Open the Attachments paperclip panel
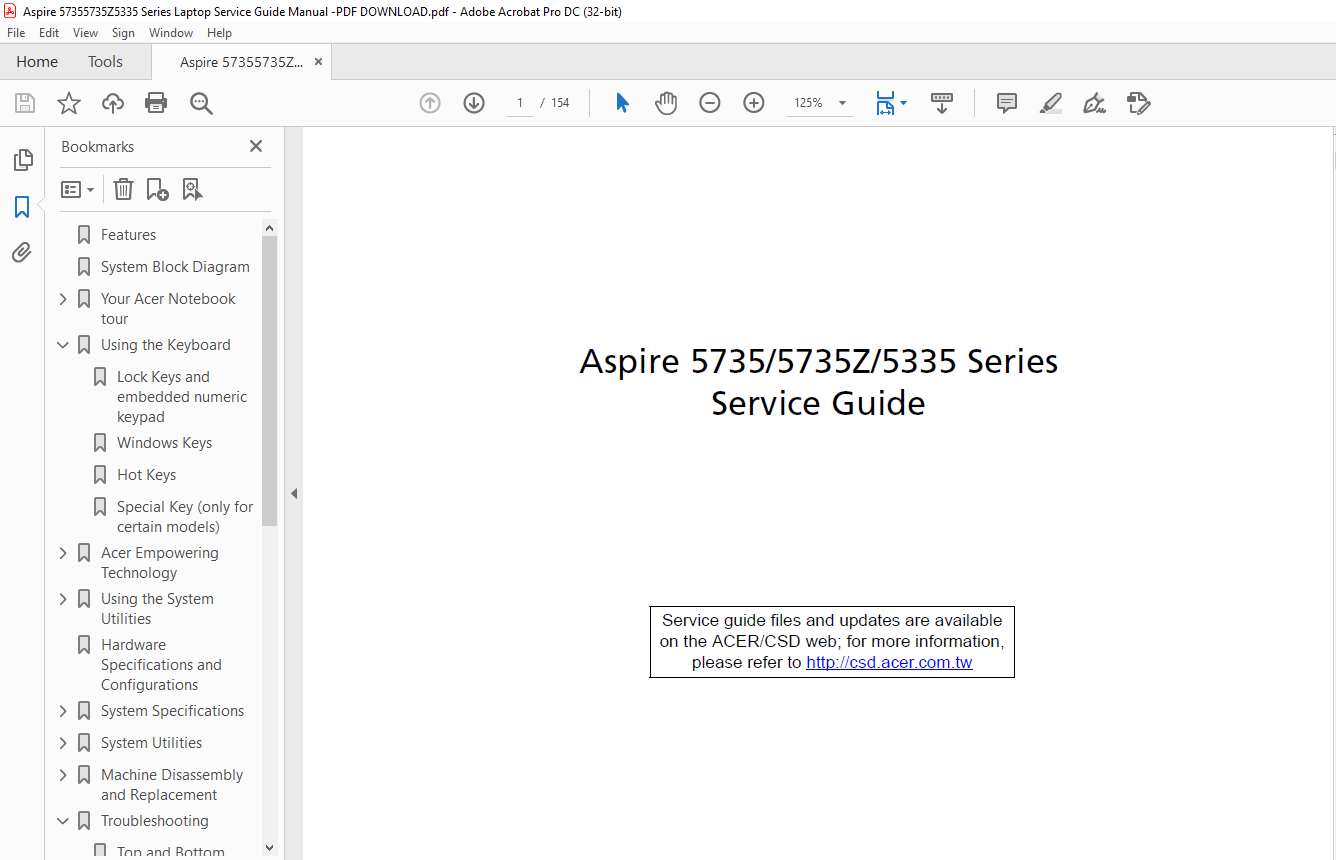This screenshot has width=1336, height=860. coord(22,252)
